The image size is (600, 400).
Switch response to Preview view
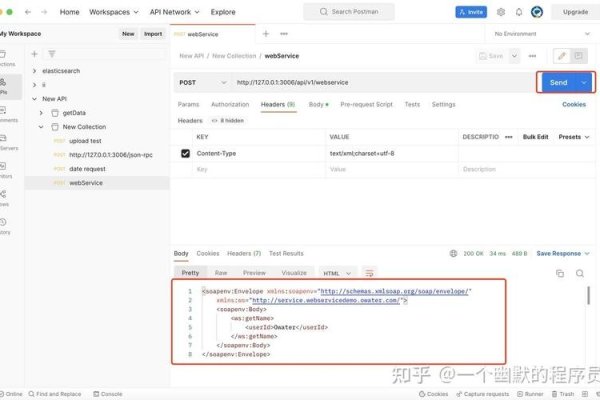coord(254,273)
